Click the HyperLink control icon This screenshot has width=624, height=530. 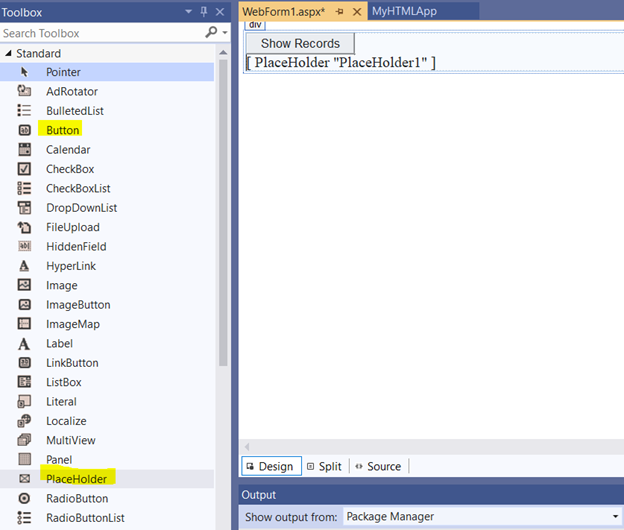(24, 266)
